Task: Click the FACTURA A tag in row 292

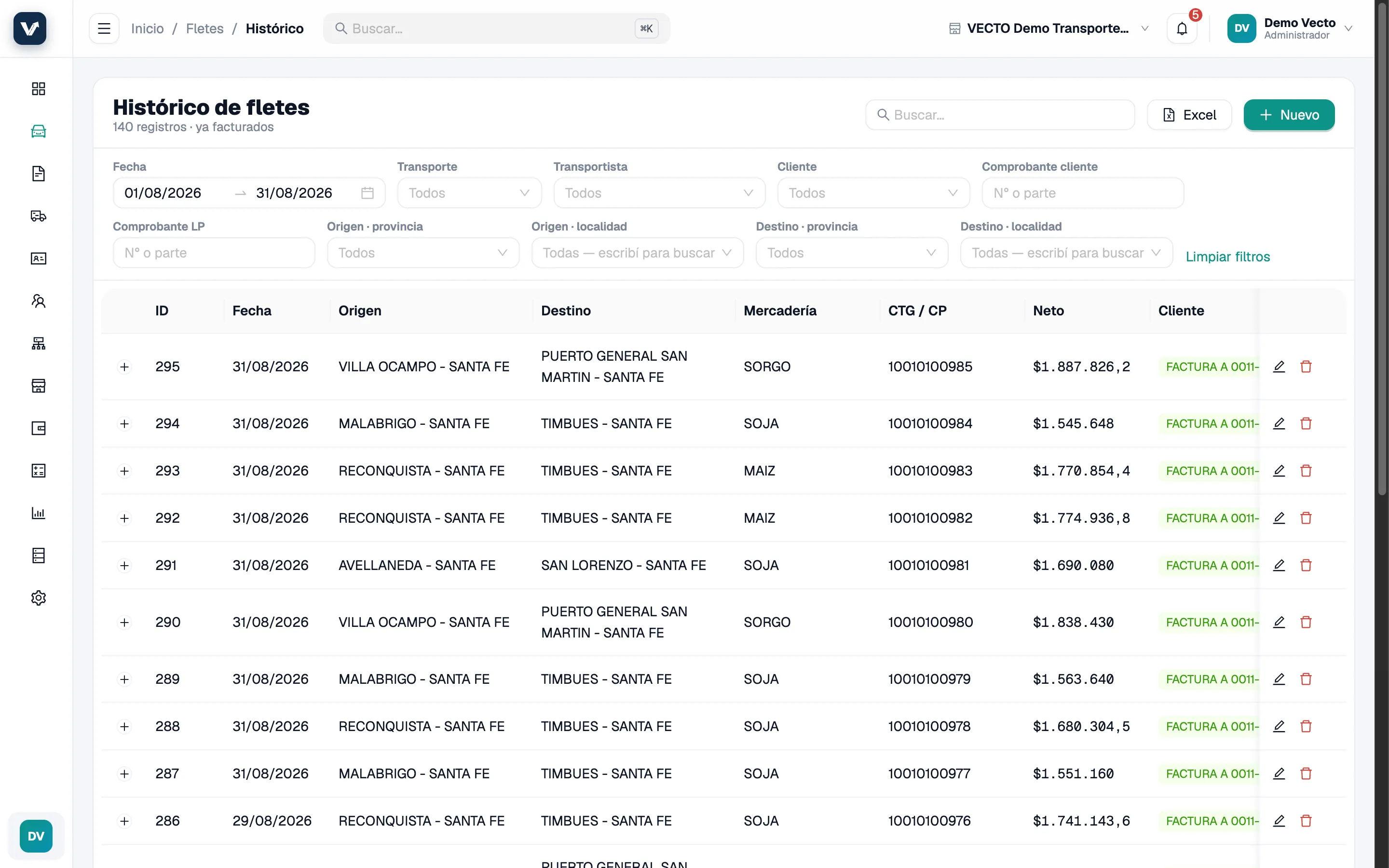Action: (1210, 518)
